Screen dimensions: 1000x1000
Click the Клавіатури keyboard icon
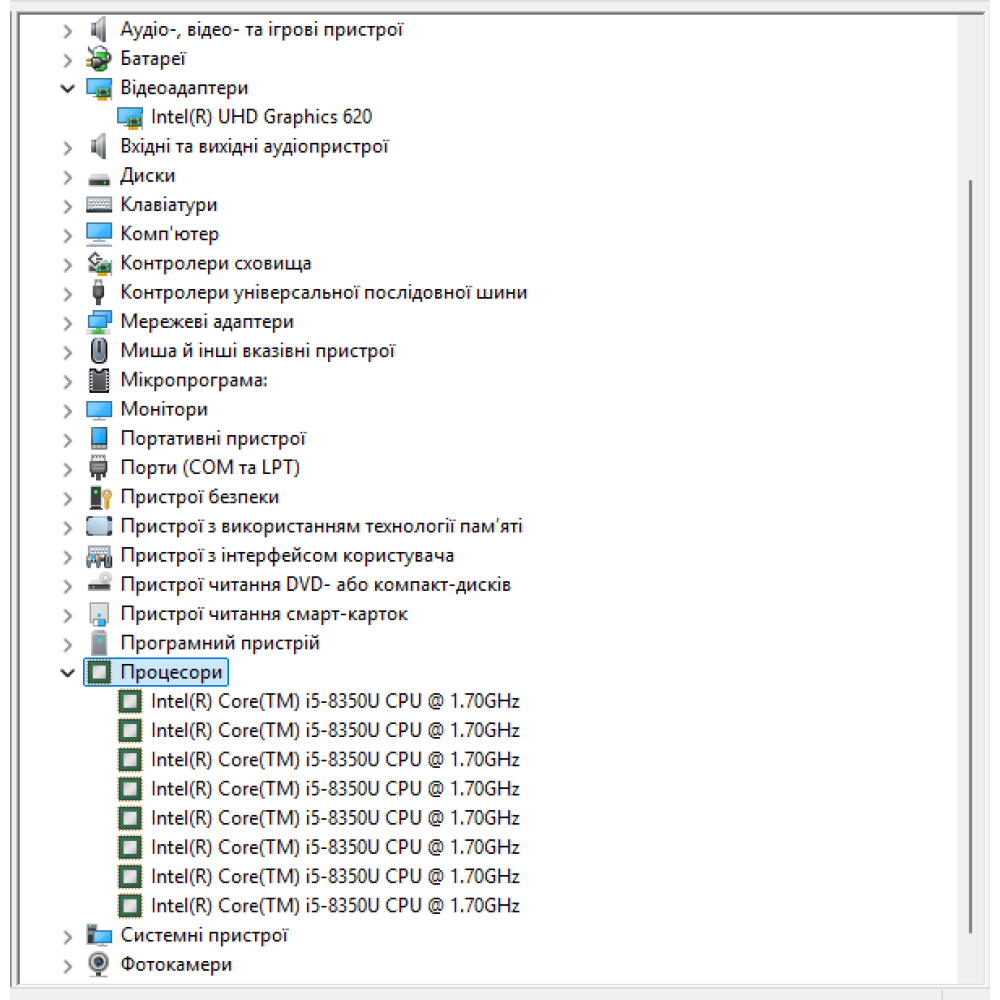pos(99,205)
